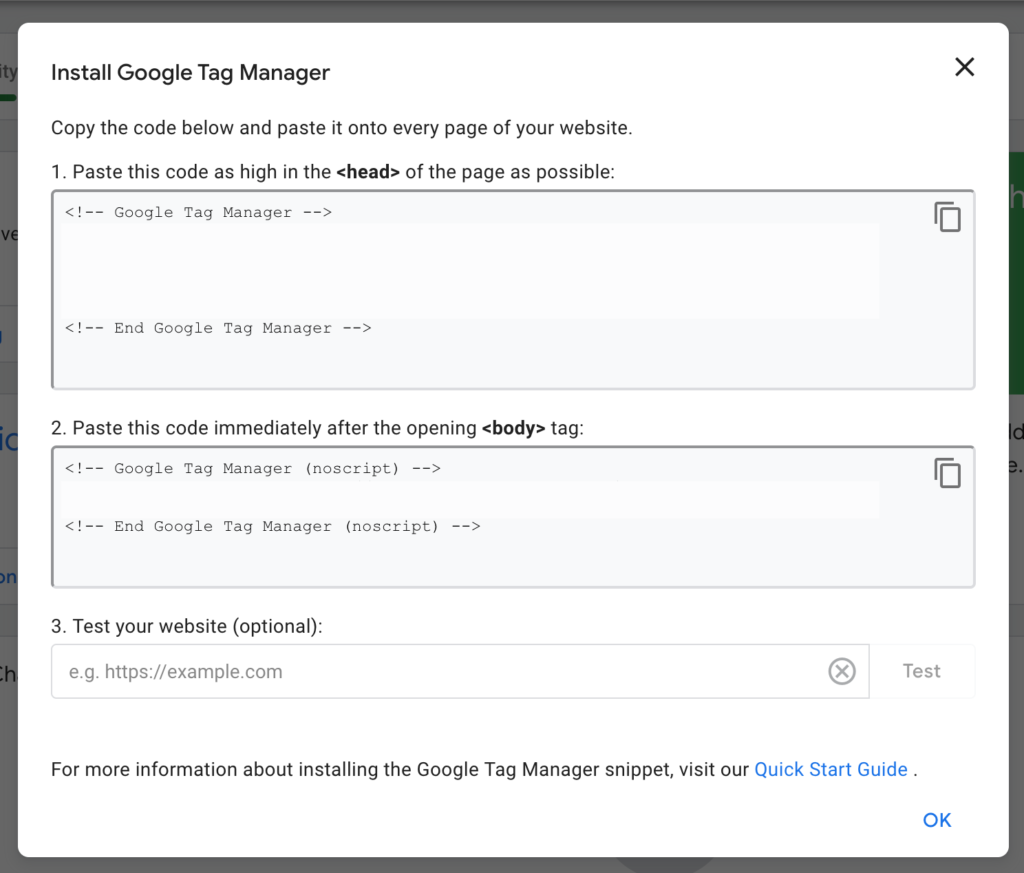
Task: Click the Install Google Tag Manager title
Action: [190, 72]
